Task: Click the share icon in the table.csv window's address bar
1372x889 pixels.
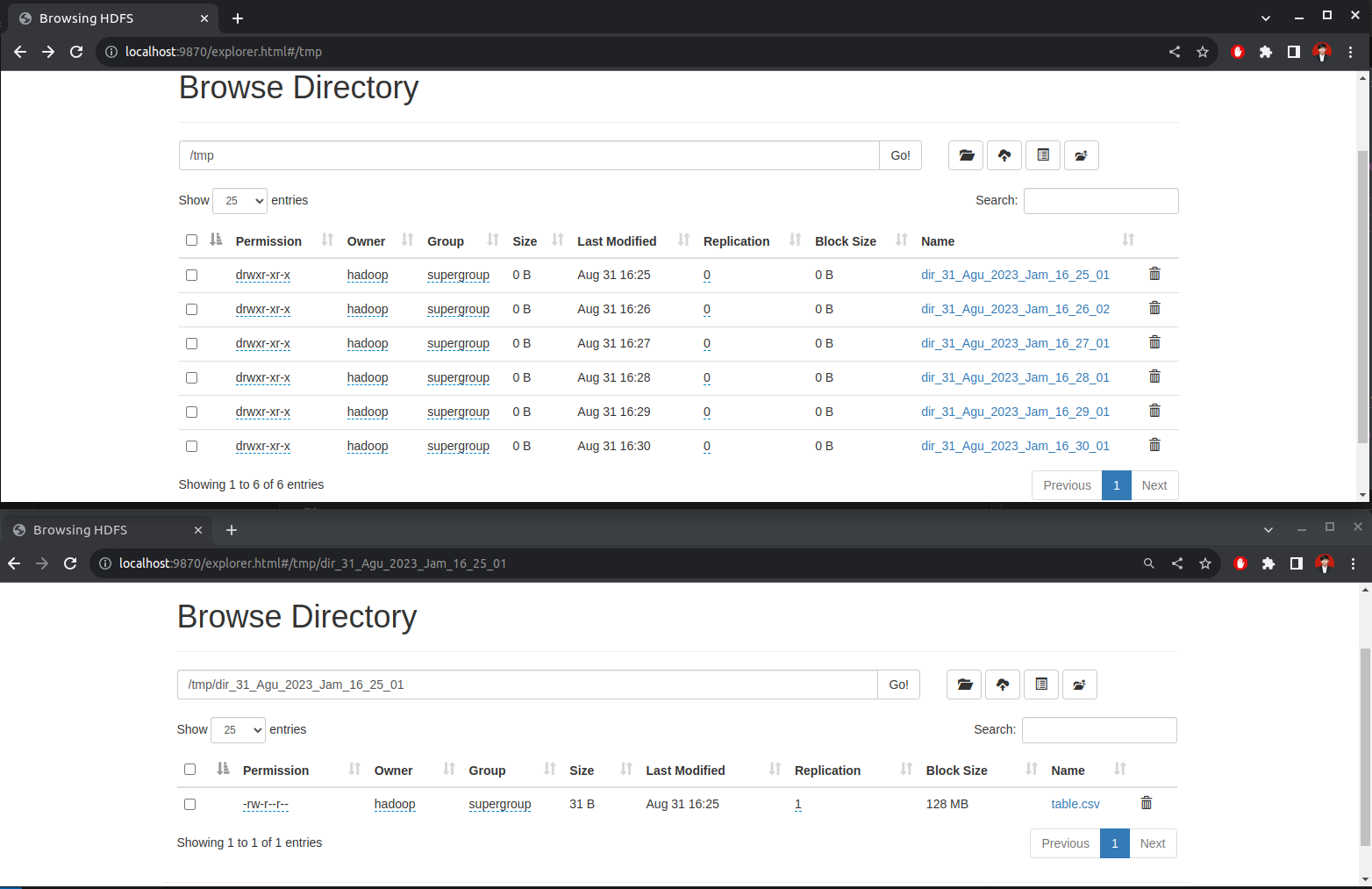Action: (1177, 563)
